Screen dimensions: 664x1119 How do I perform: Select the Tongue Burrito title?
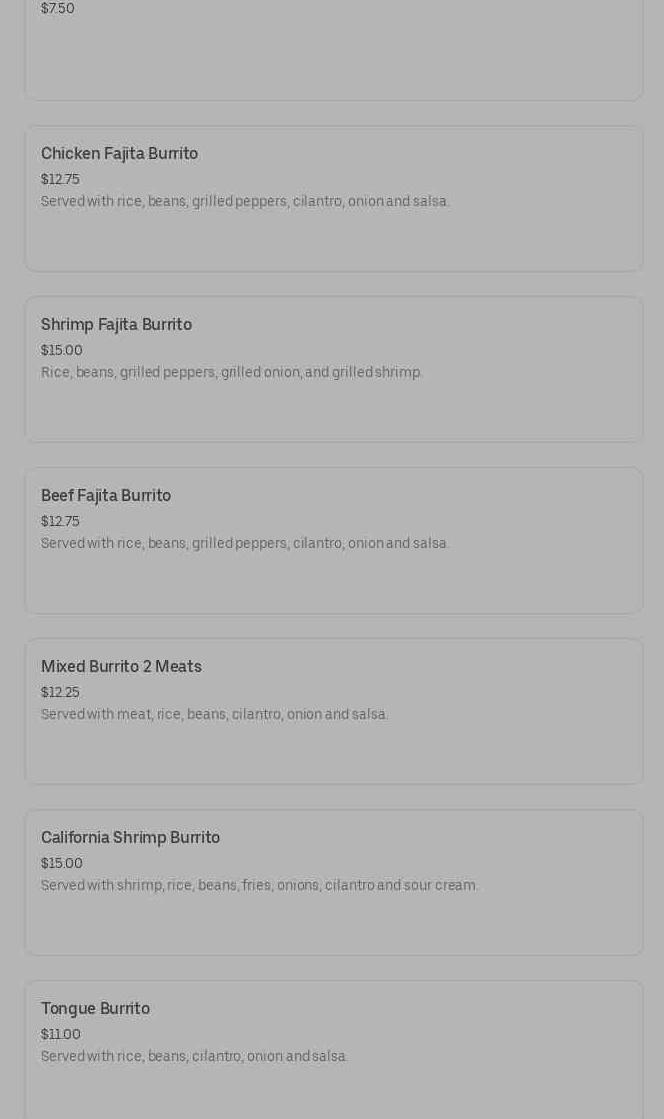point(95,1009)
